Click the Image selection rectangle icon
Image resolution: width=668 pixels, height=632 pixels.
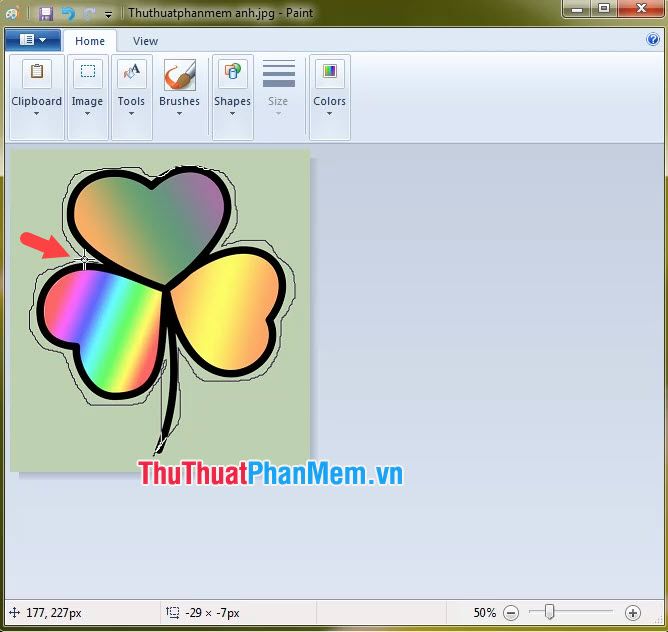coord(88,72)
